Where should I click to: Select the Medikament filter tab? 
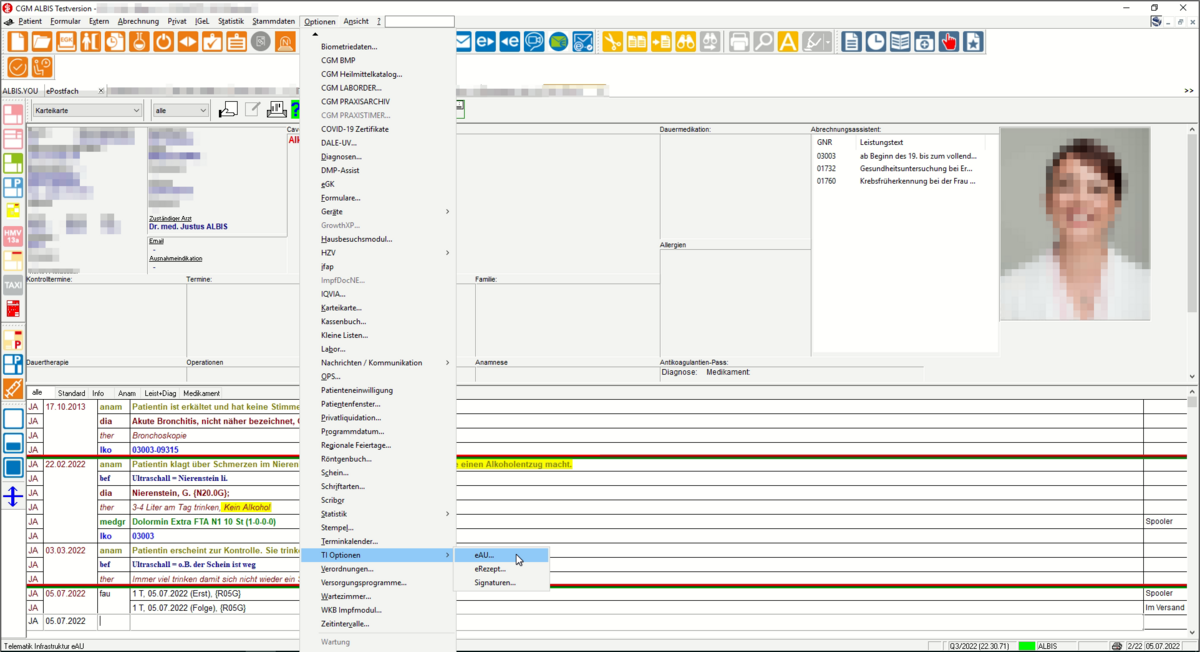(x=201, y=393)
